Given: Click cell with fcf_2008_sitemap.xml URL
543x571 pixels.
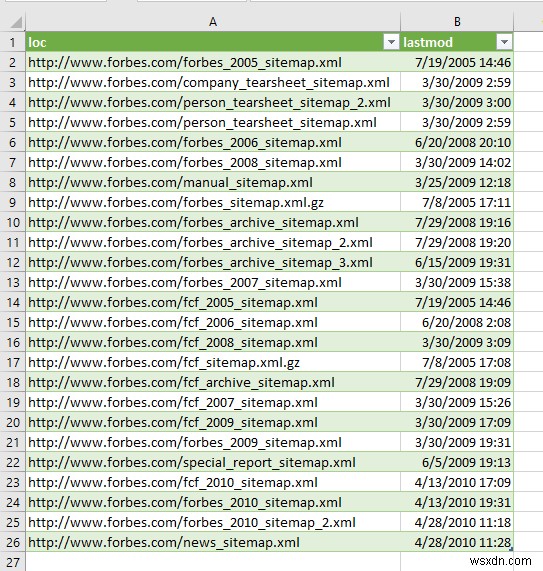Looking at the screenshot, I should [213, 342].
